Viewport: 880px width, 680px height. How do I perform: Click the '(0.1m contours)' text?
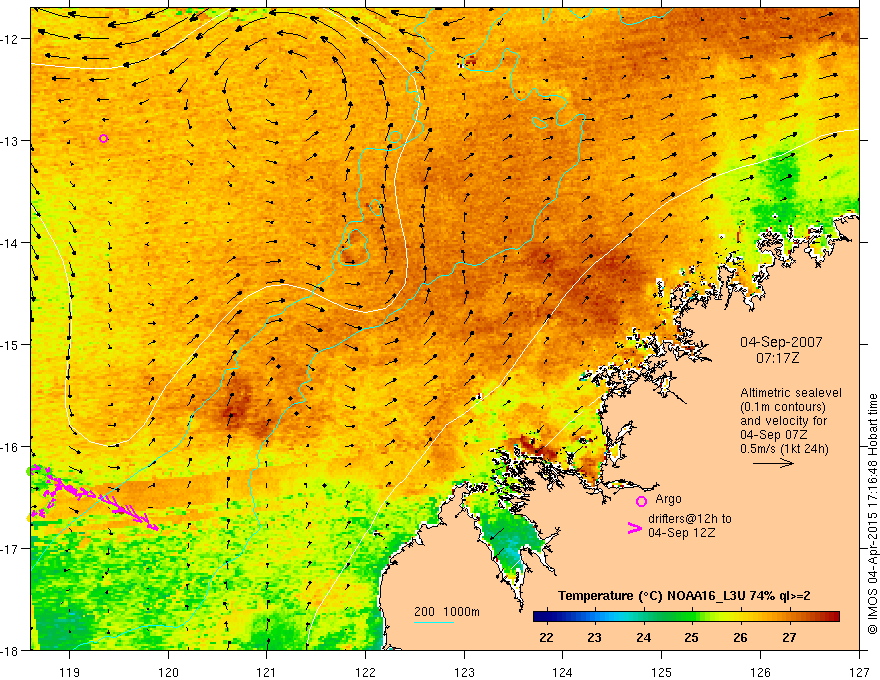[783, 407]
